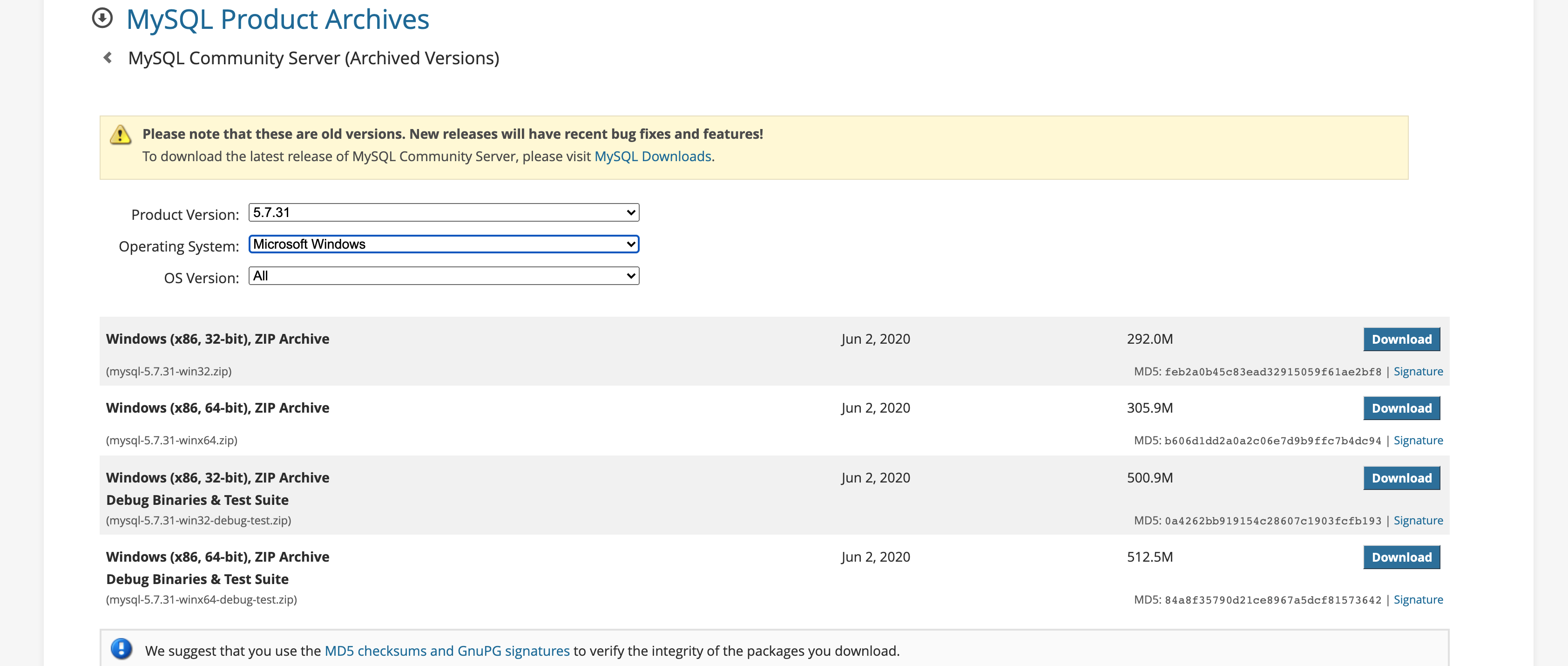This screenshot has height=666, width=1568.
Task: Click the Jun 2, 2020 date in the 305.9M row
Action: pyautogui.click(x=875, y=408)
